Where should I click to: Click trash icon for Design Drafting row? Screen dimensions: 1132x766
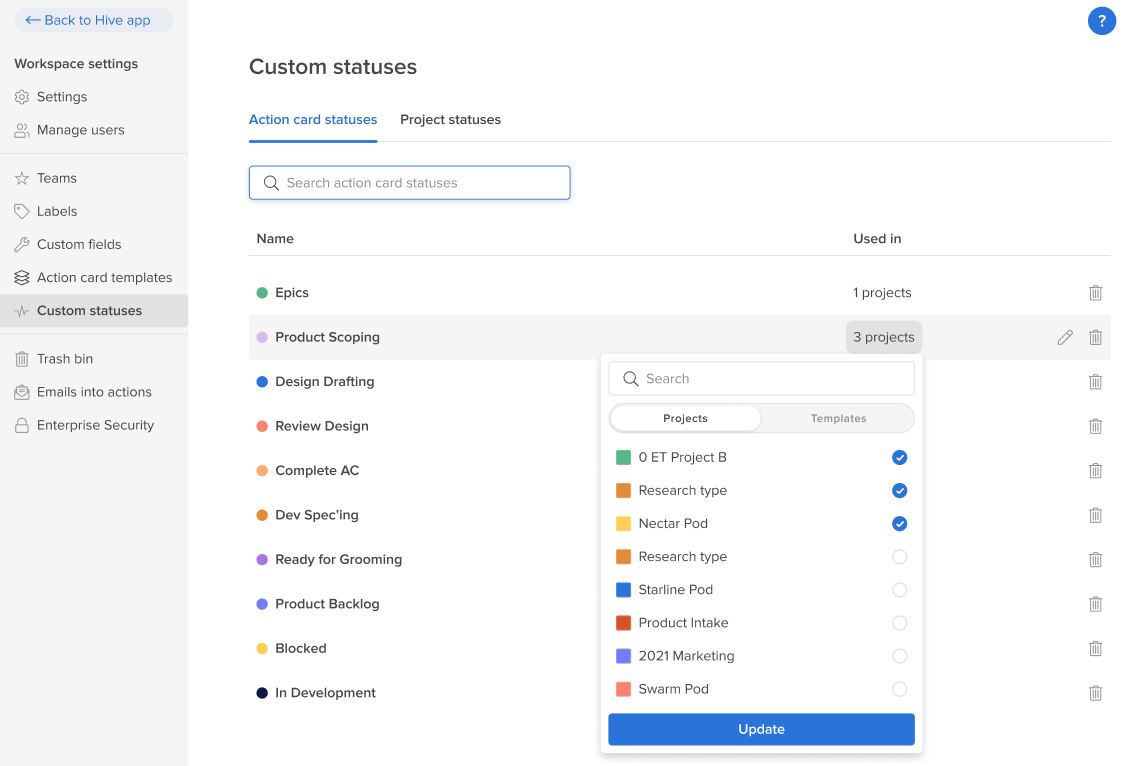pyautogui.click(x=1095, y=382)
